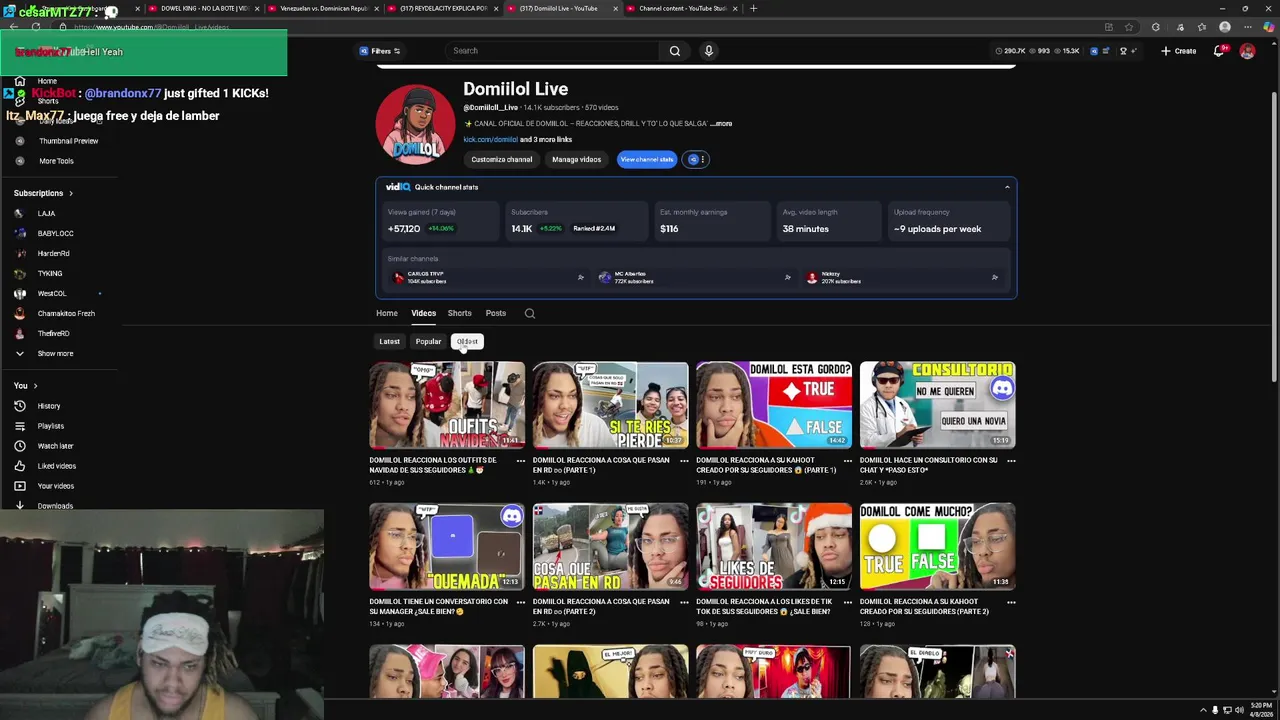Focus the YouTube search field

tap(552, 51)
